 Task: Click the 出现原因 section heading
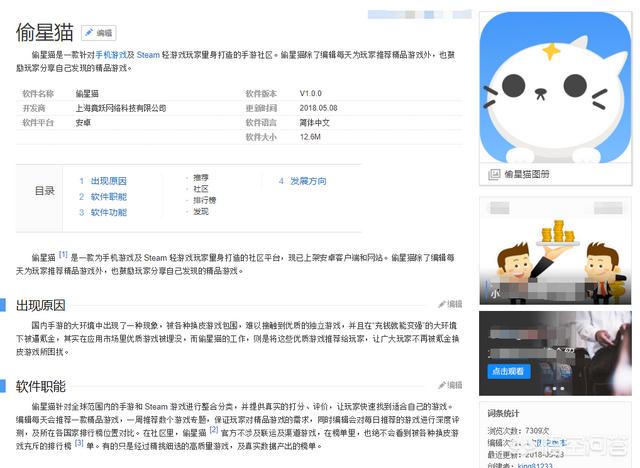(40, 305)
